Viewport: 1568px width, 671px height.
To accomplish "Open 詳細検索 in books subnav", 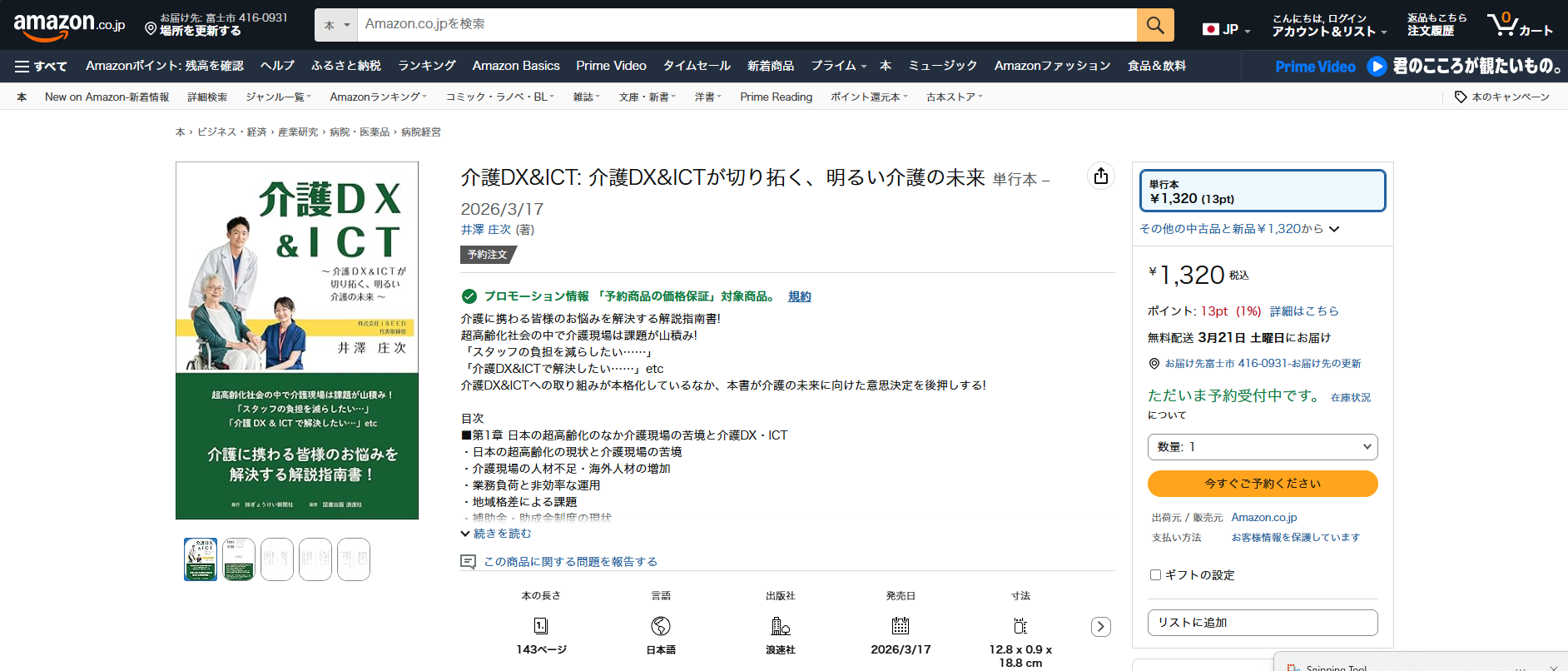I will pos(207,97).
